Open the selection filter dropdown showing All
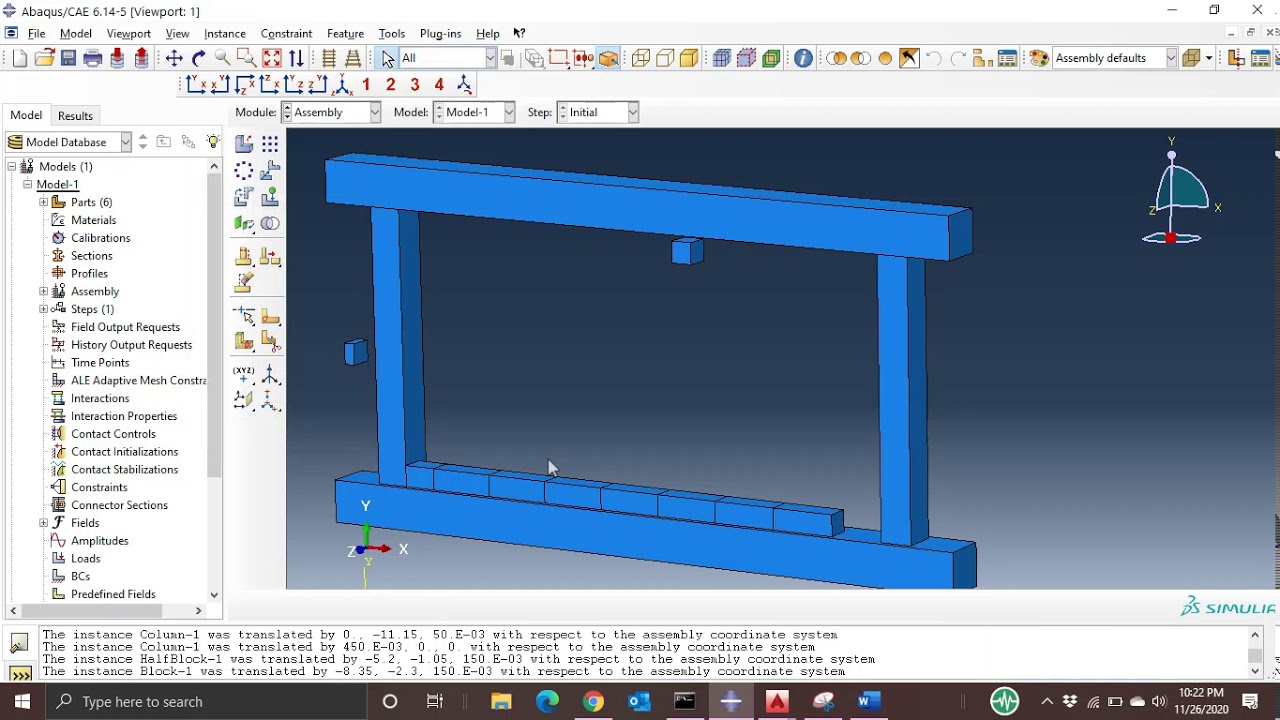The height and width of the screenshot is (720, 1280). [x=447, y=59]
